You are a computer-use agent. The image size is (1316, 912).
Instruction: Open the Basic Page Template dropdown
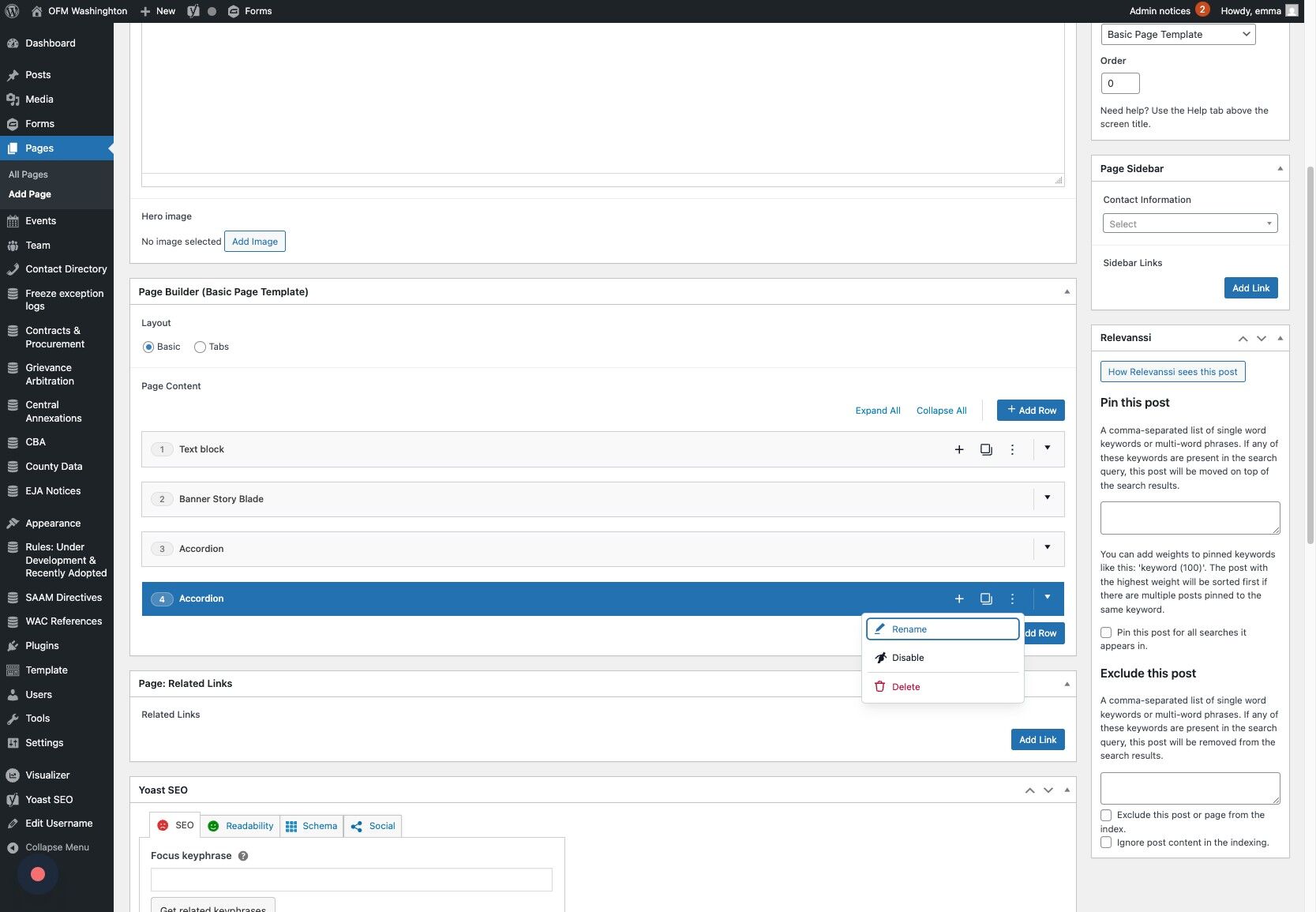(x=1178, y=34)
